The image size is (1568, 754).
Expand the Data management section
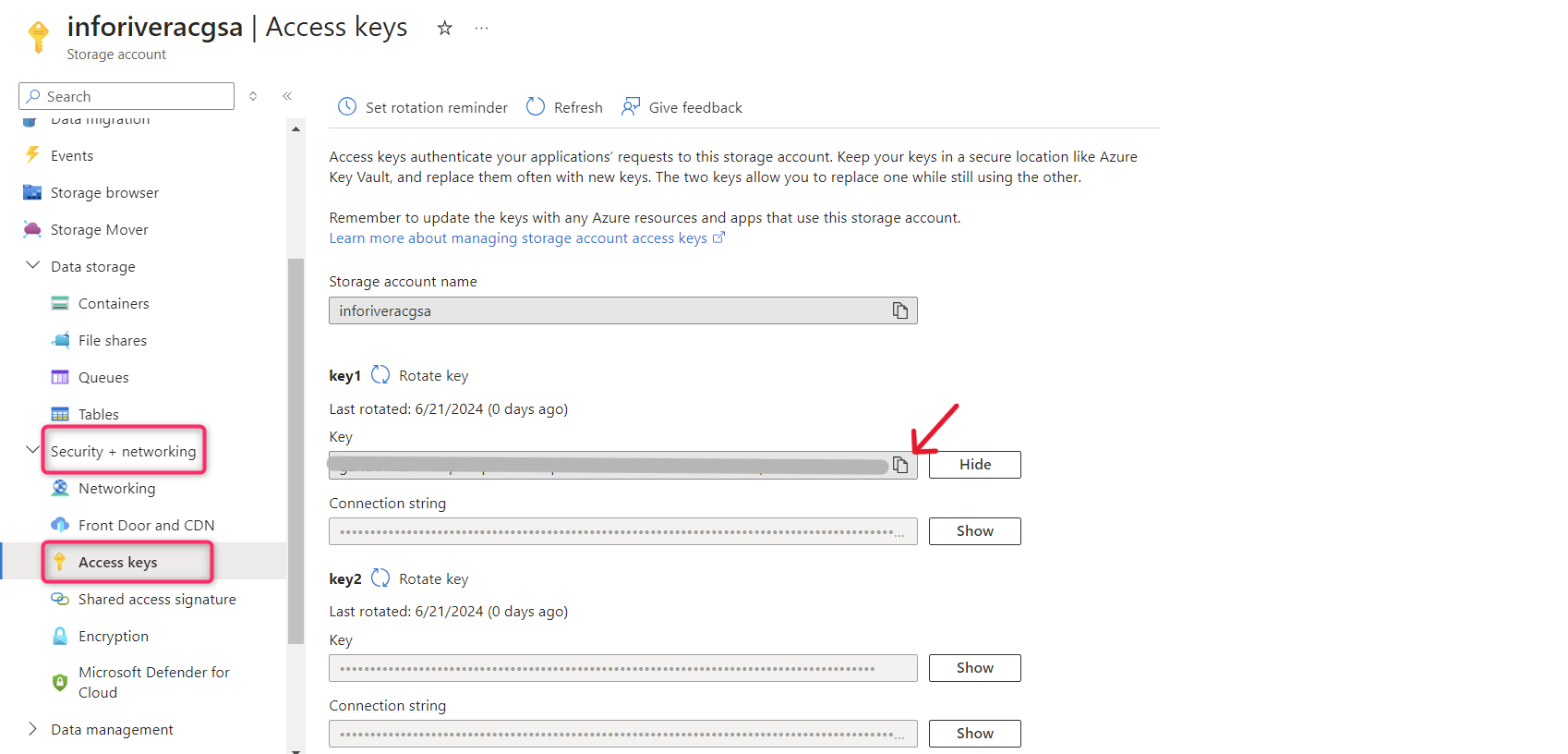point(33,729)
